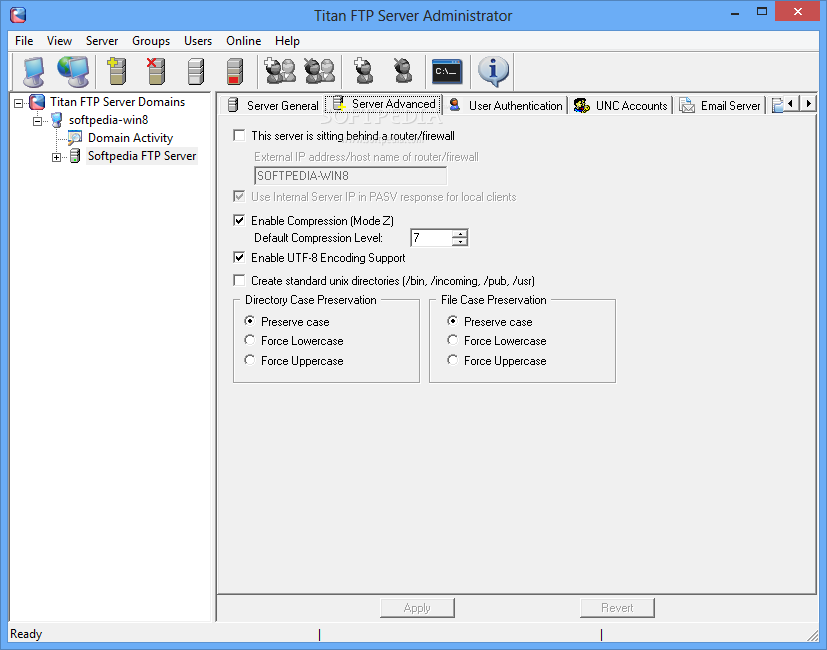Collapse the softpedia-win8 tree node

37,121
